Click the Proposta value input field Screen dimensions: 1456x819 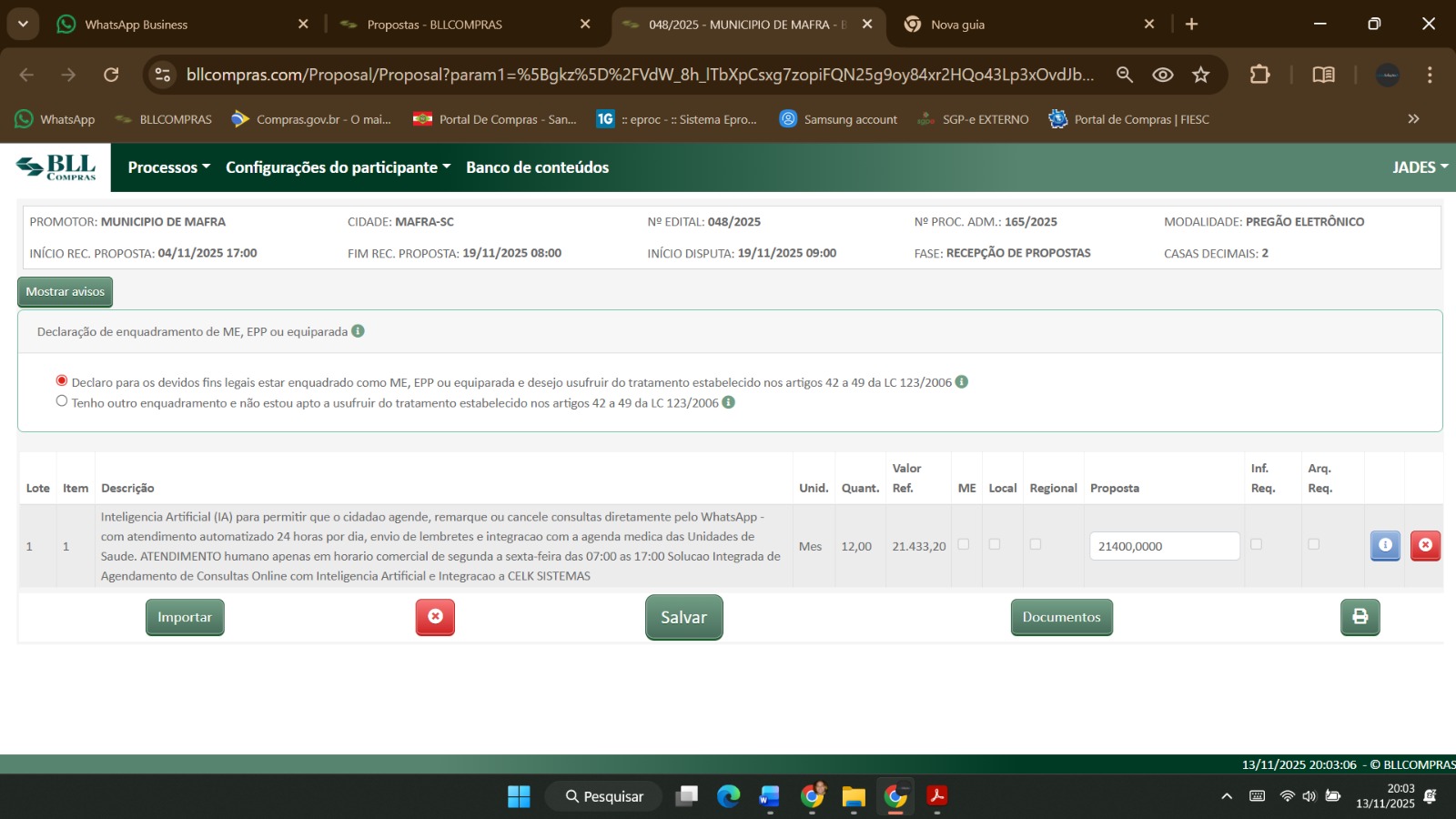pyautogui.click(x=1164, y=546)
